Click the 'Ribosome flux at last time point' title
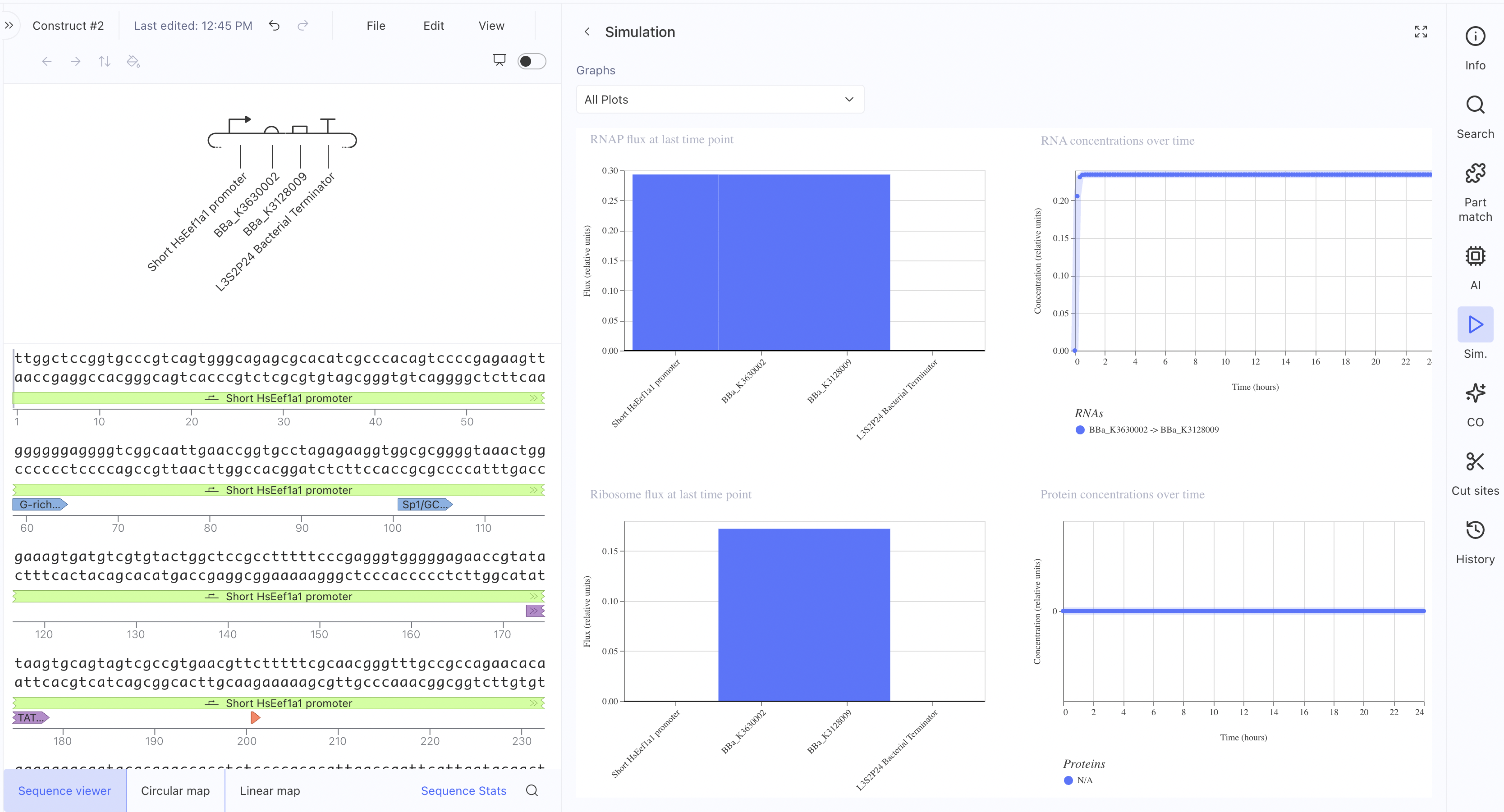The width and height of the screenshot is (1504, 812). click(x=671, y=494)
